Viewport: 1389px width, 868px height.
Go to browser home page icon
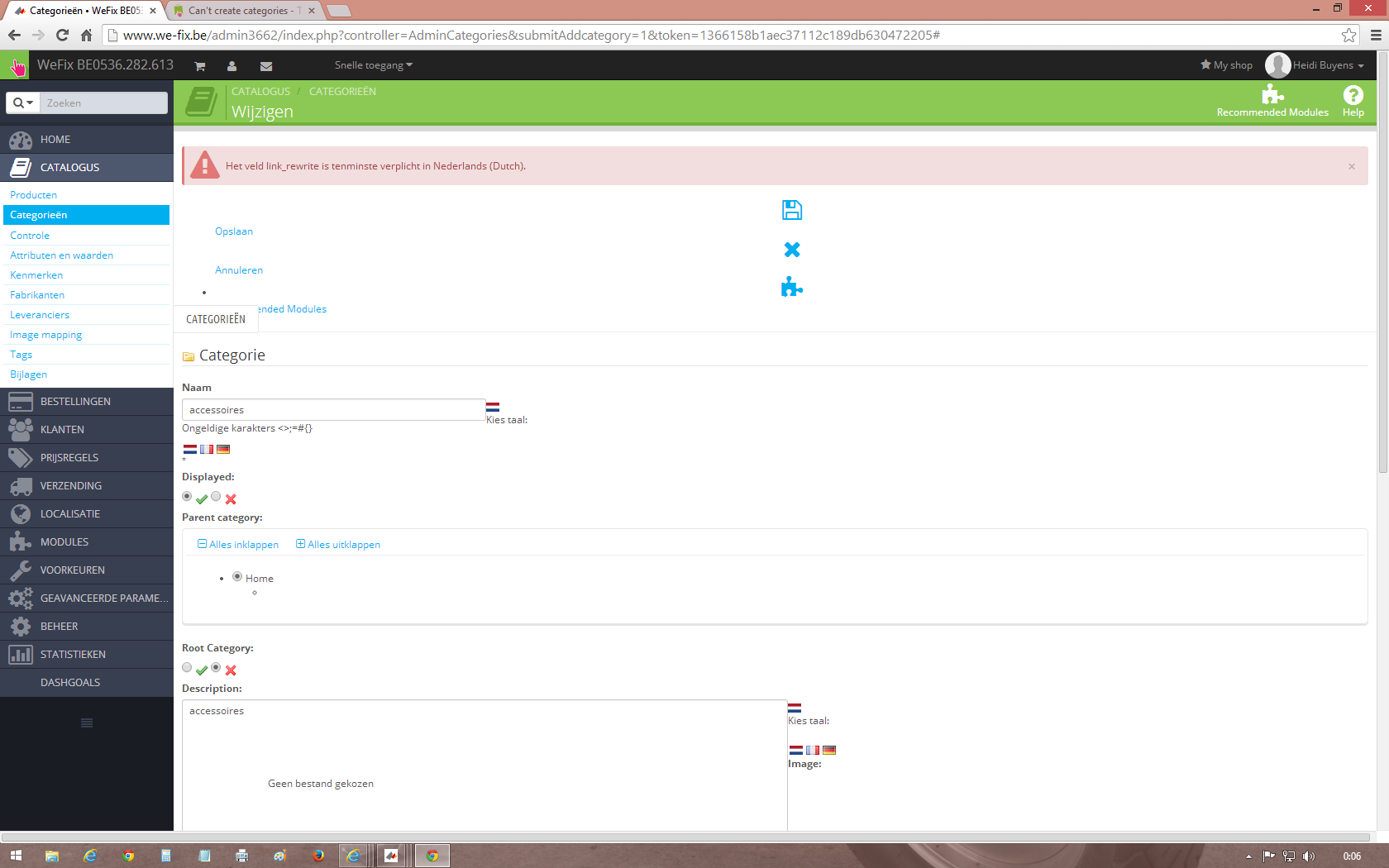coord(86,35)
